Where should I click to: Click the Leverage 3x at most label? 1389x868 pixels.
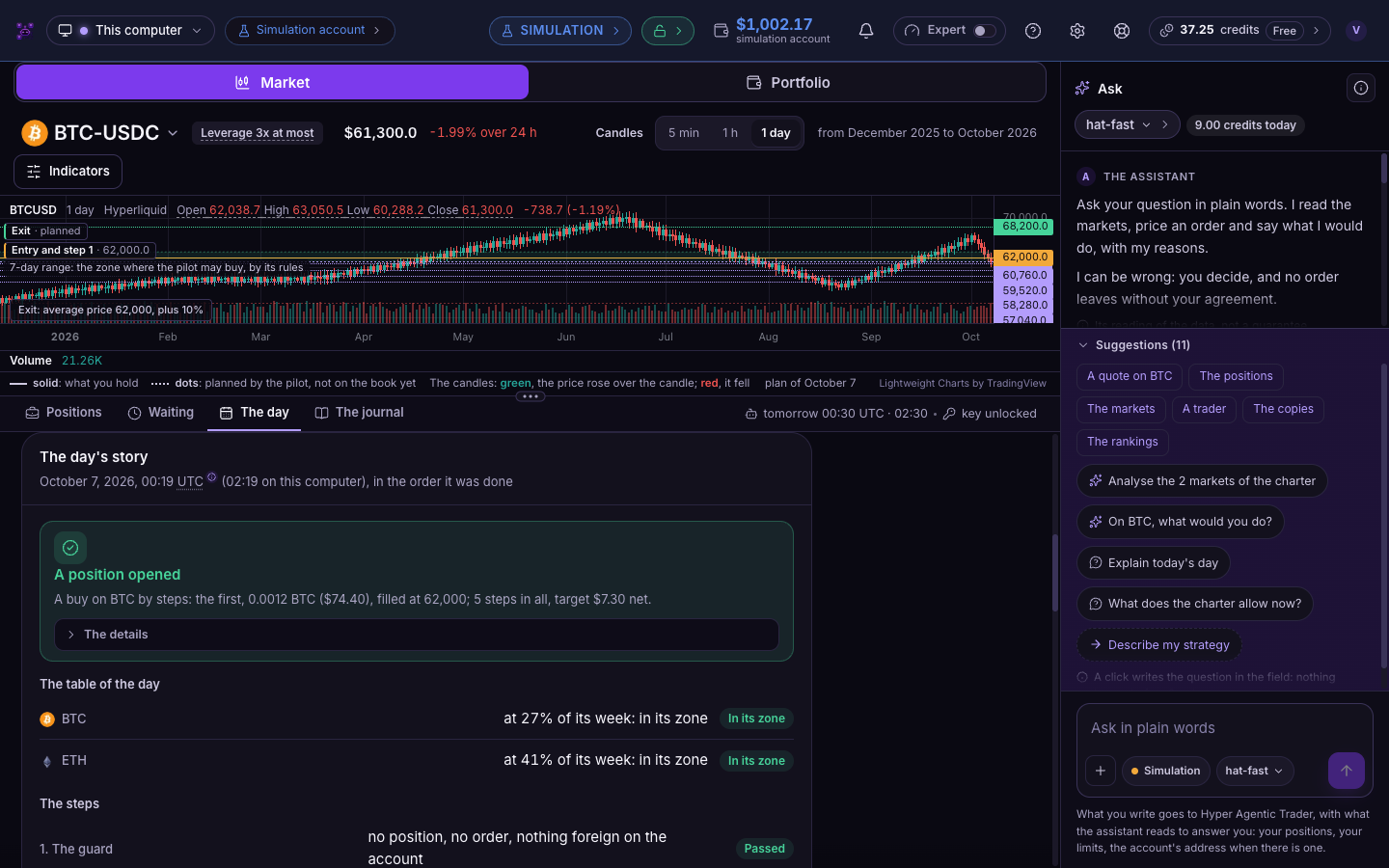click(x=258, y=133)
